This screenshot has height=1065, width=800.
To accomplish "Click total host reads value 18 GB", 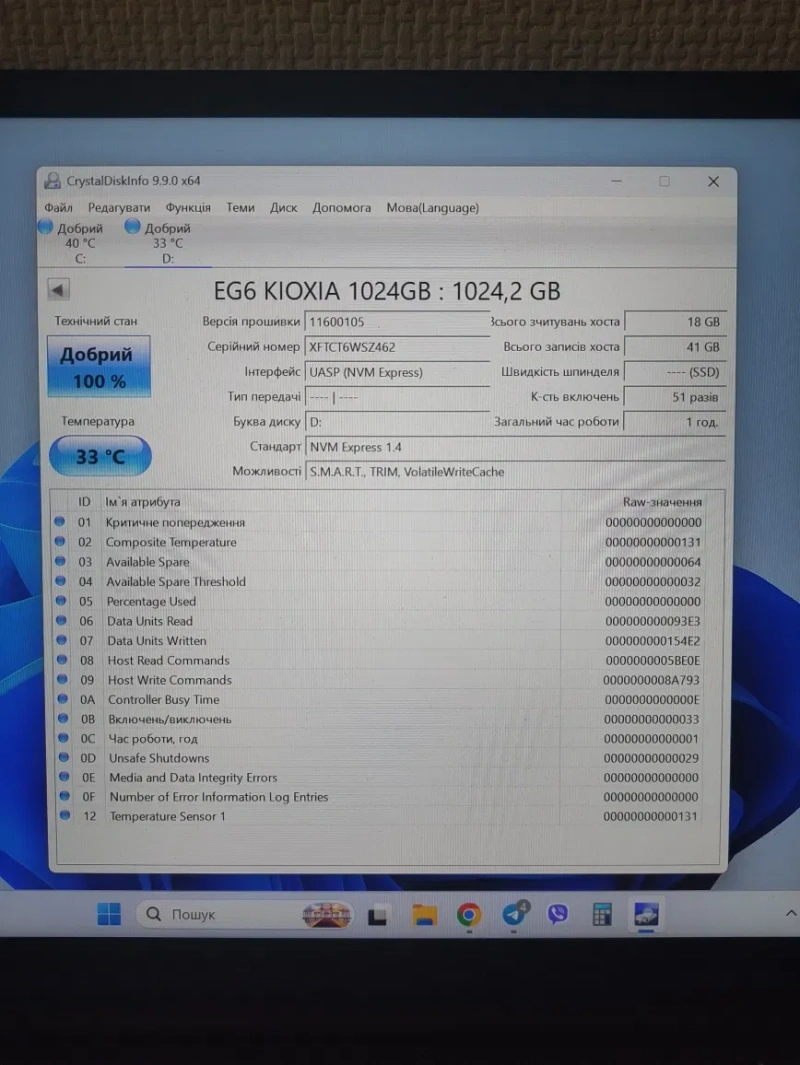I will [x=675, y=322].
